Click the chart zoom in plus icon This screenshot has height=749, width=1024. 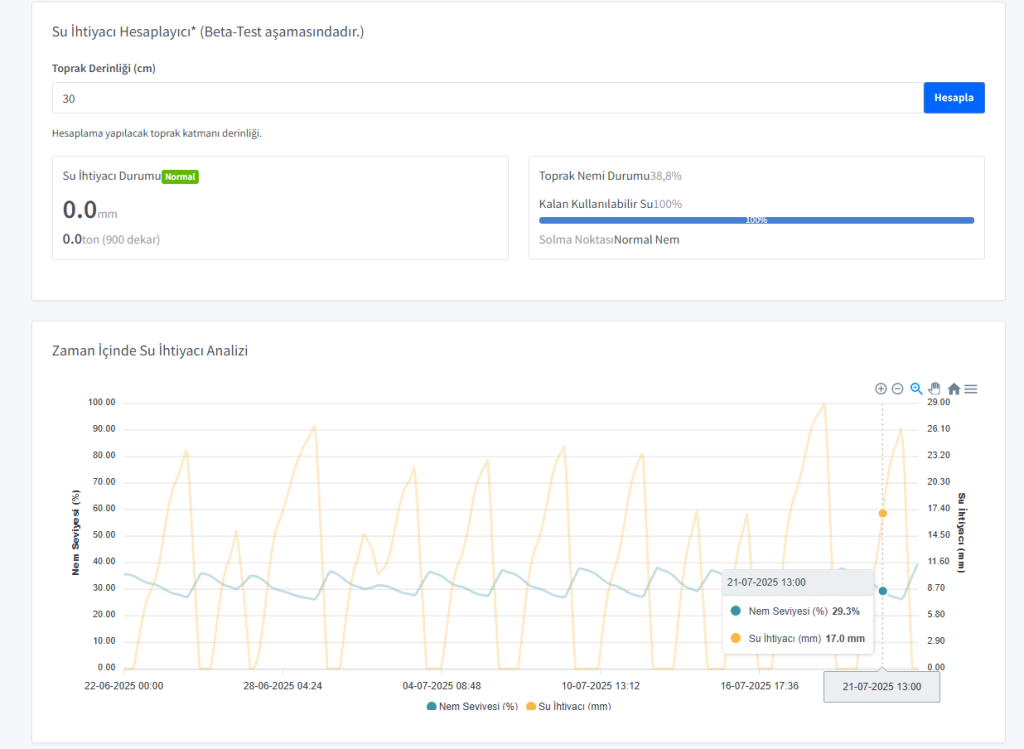click(x=881, y=389)
